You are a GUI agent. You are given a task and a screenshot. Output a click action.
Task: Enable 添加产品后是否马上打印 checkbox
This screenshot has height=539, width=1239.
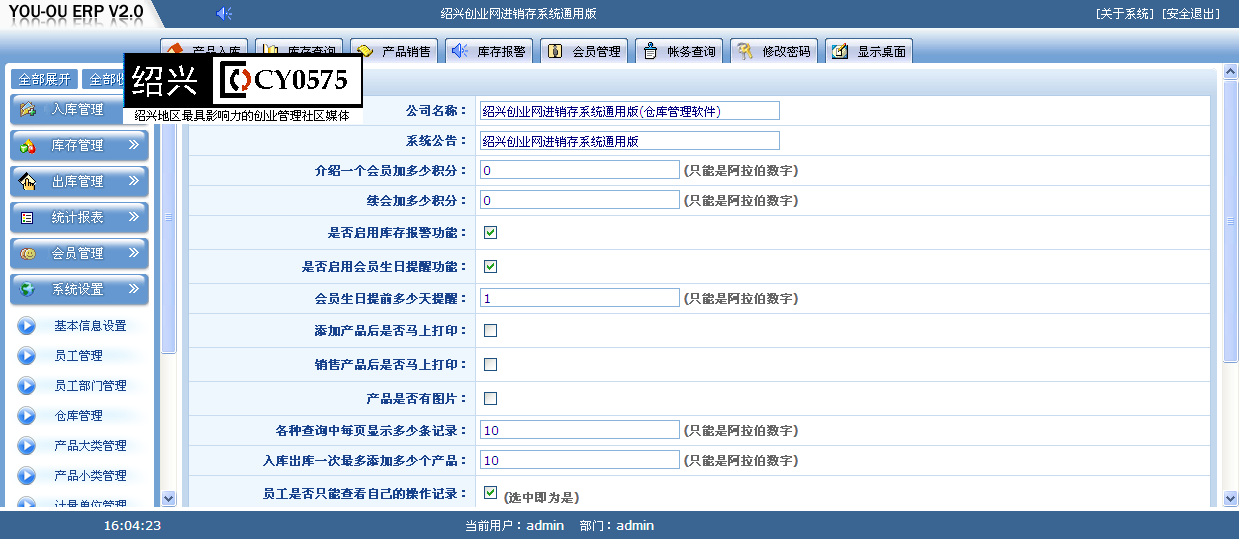[490, 330]
